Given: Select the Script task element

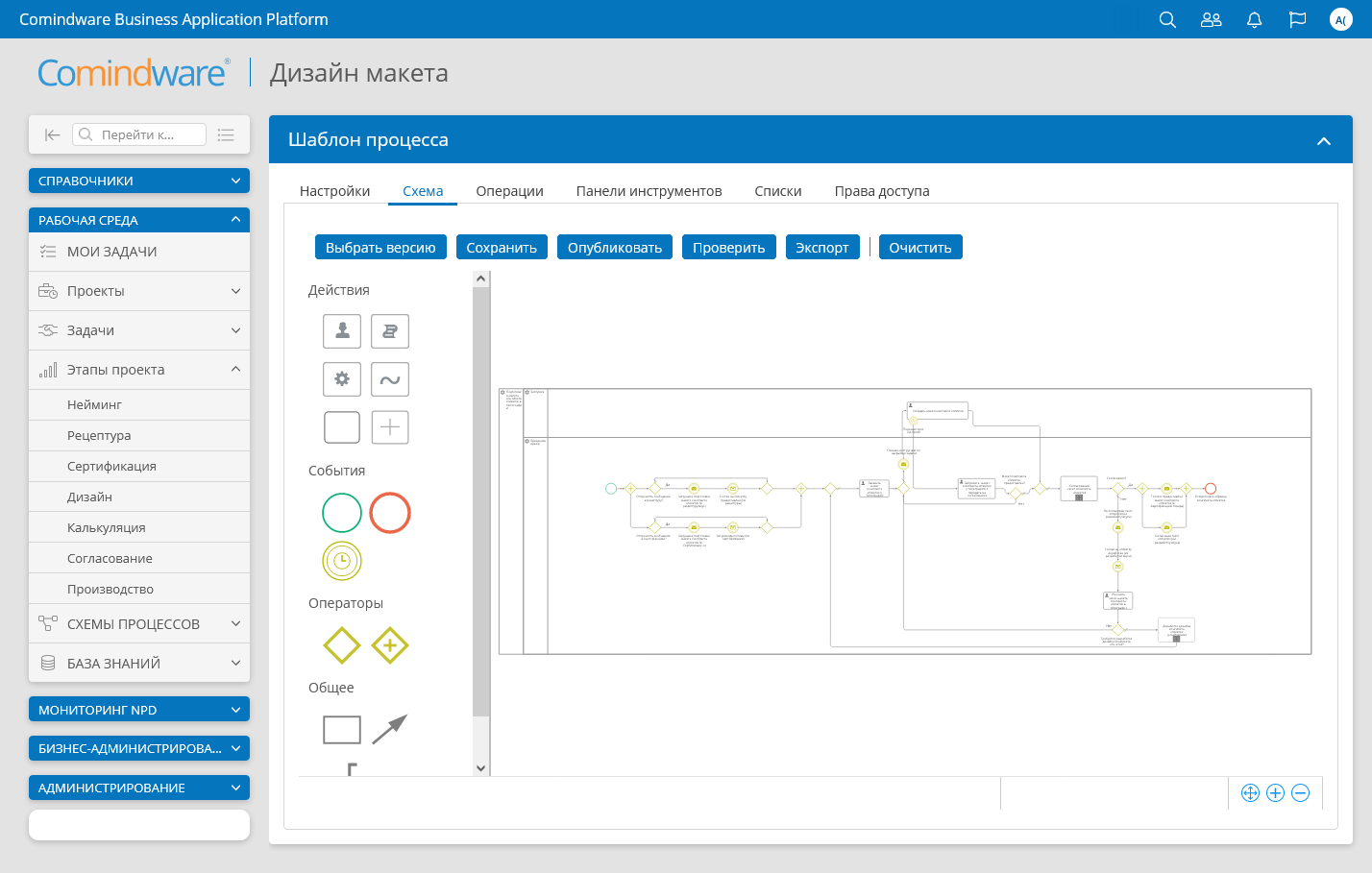Looking at the screenshot, I should click(x=390, y=331).
